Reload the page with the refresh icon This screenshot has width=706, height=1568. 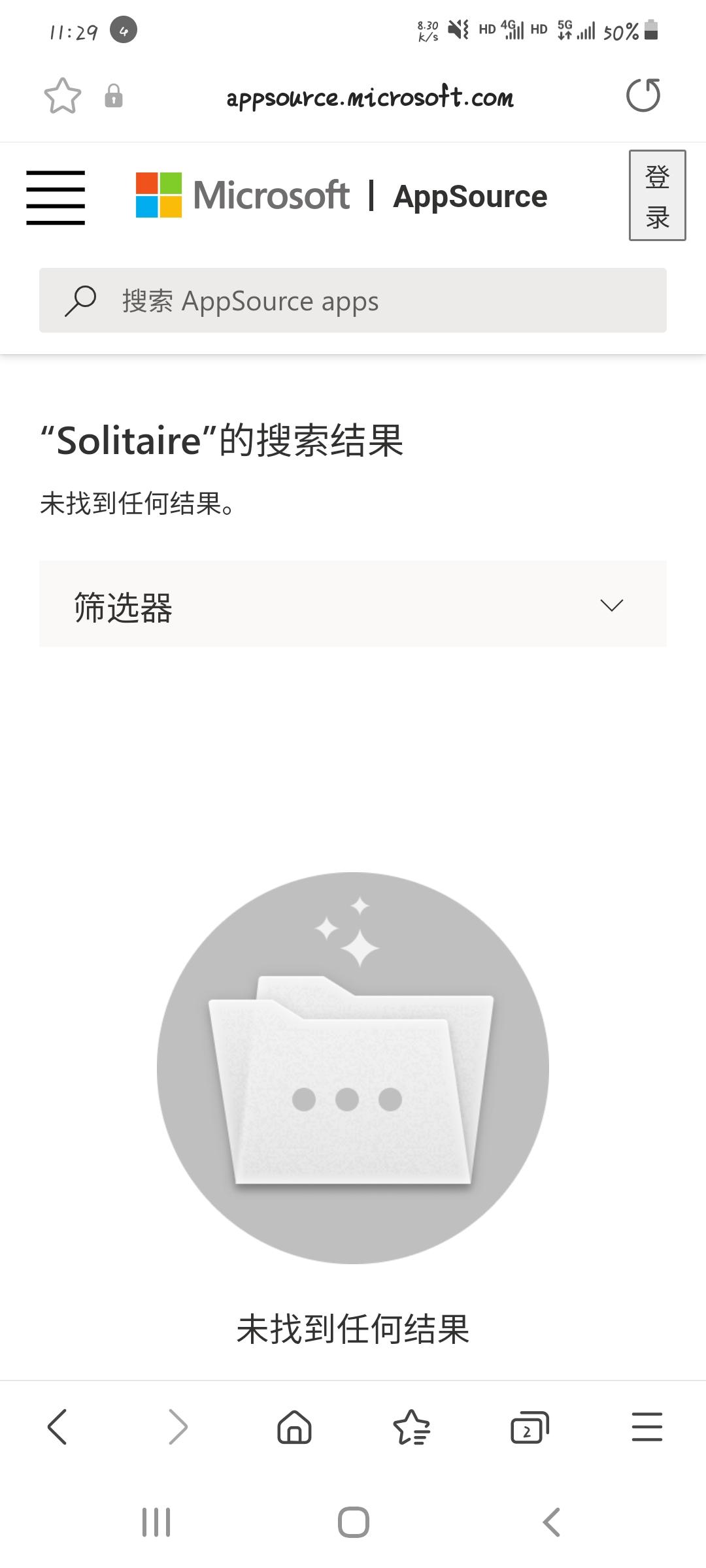coord(643,95)
